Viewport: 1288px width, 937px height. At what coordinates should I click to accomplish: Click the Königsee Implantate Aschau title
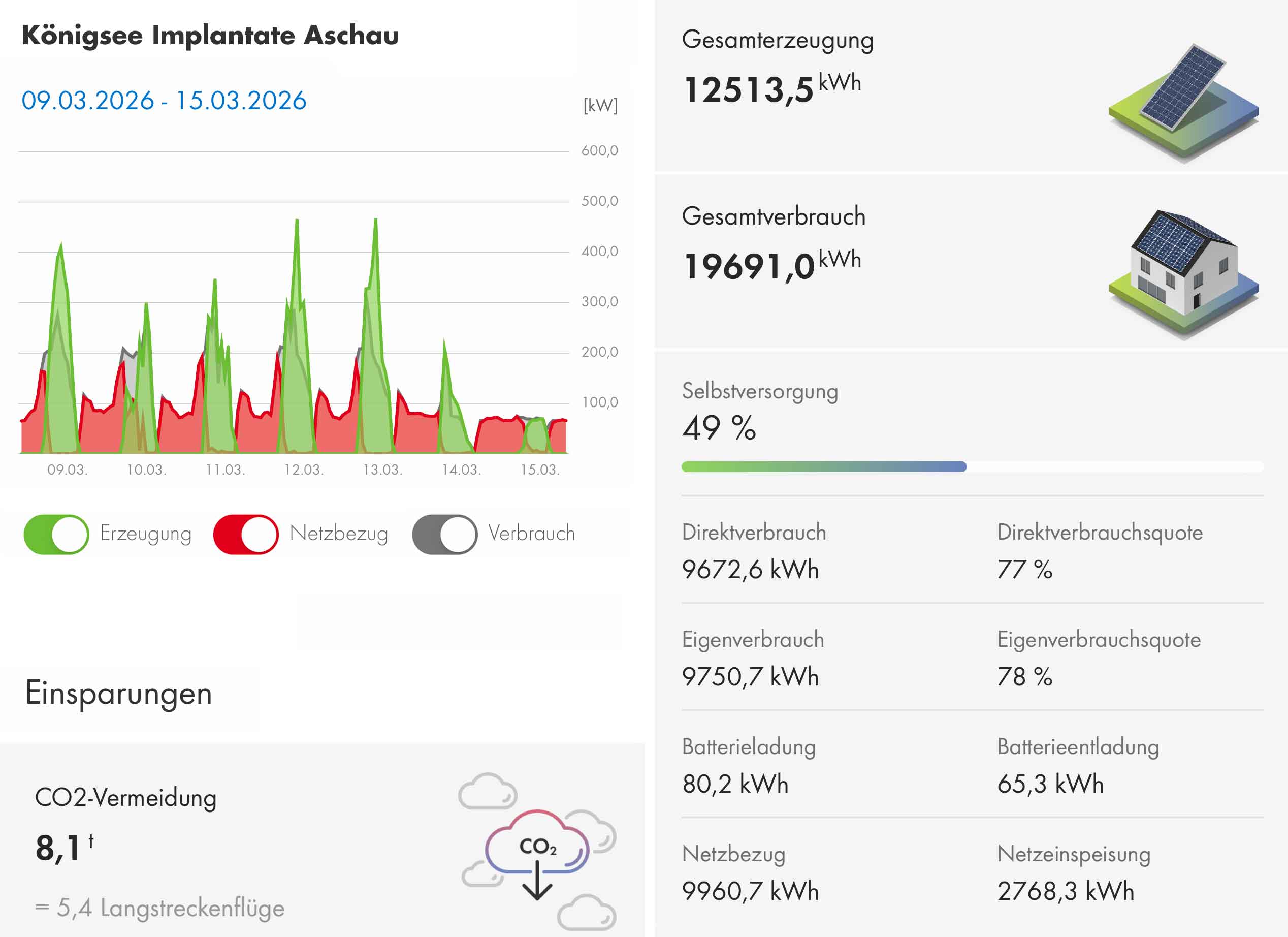pyautogui.click(x=210, y=35)
